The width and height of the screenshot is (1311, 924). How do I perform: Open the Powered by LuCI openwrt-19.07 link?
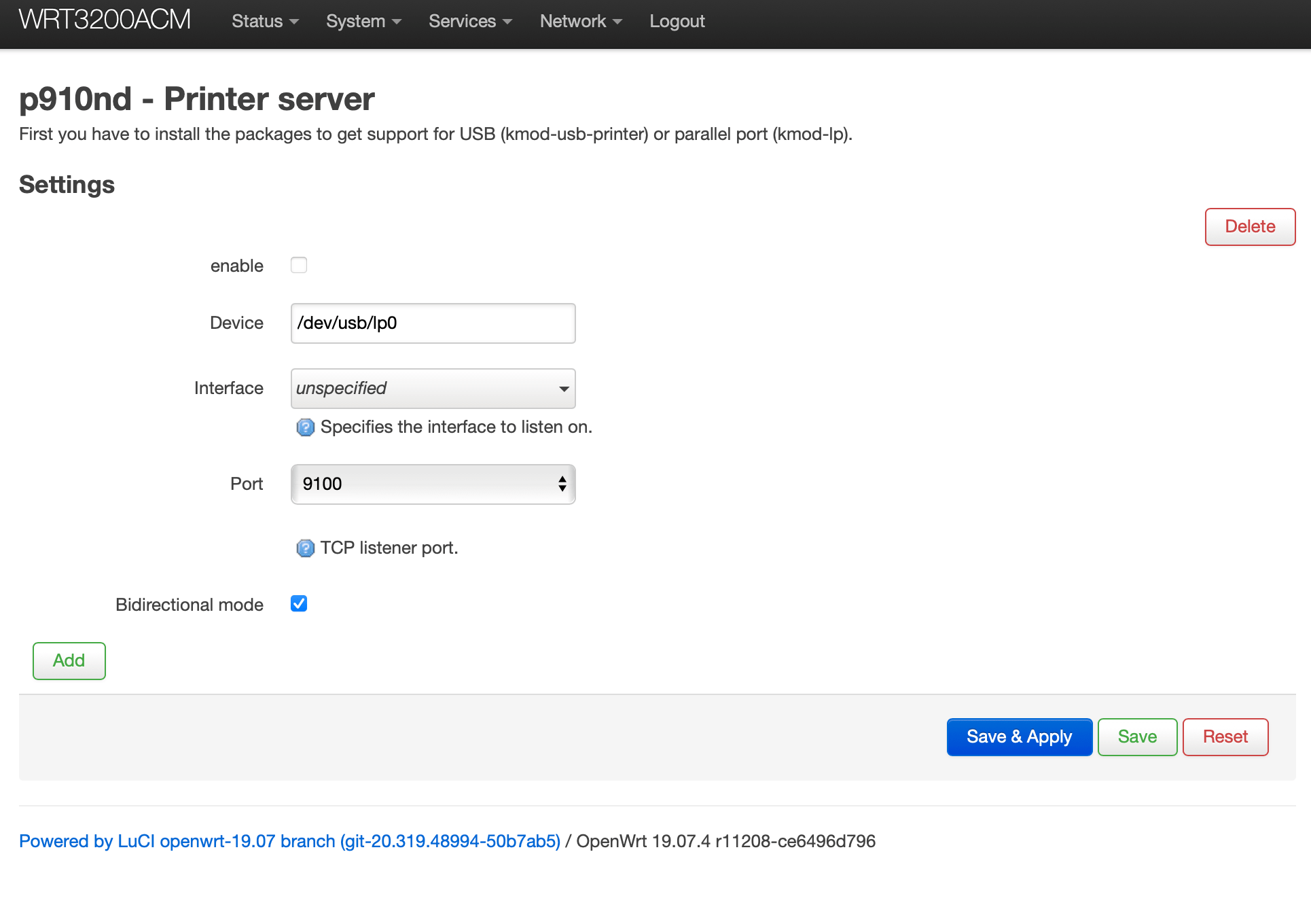[x=290, y=842]
